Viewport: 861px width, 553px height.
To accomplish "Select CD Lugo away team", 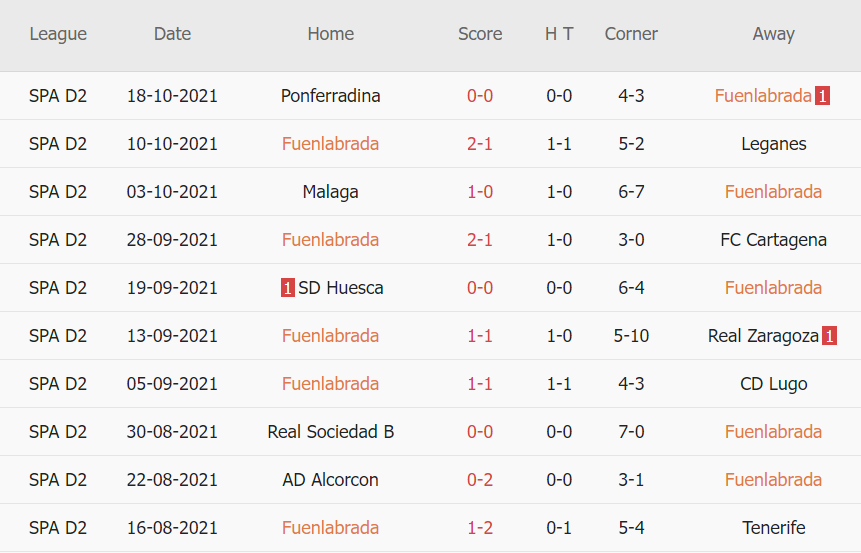I will [773, 384].
